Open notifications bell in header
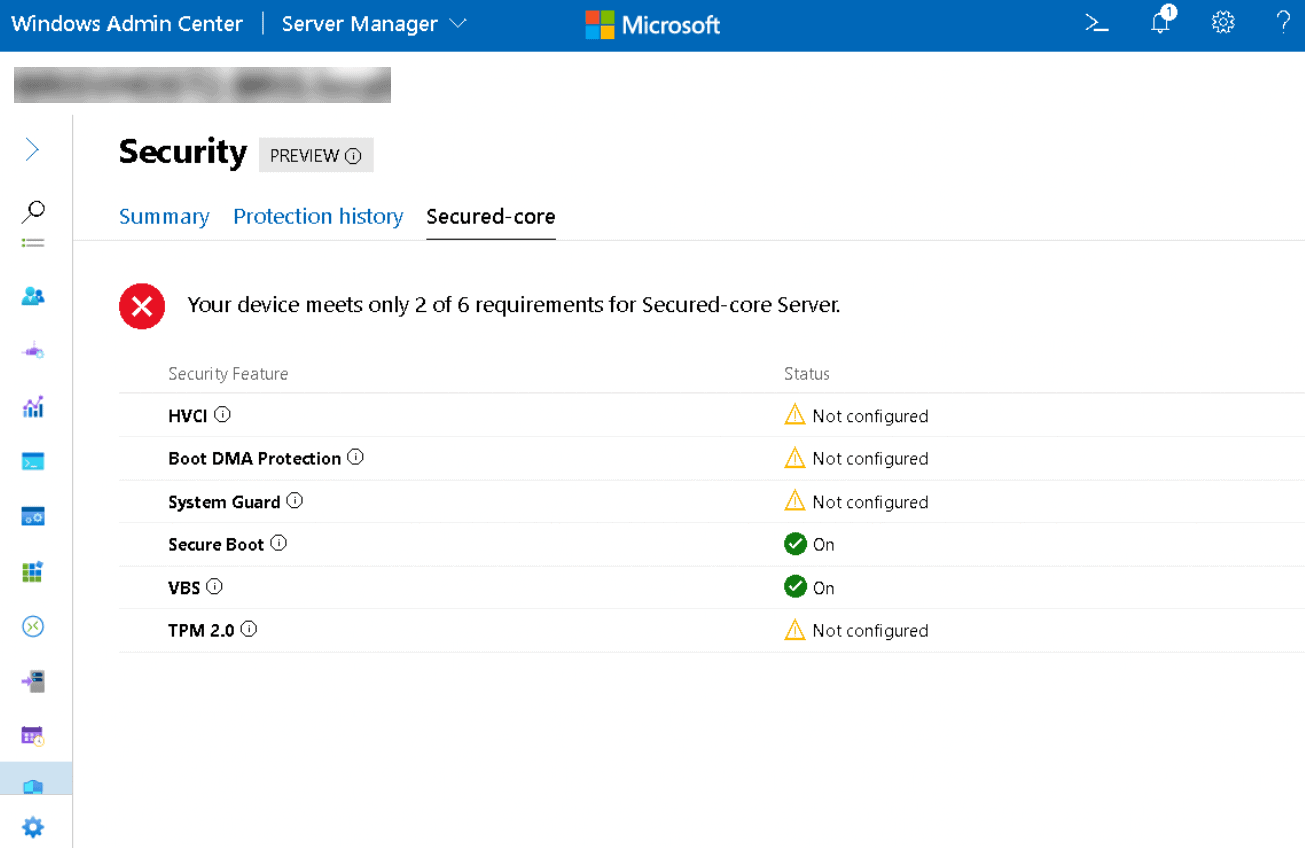Viewport: 1305px width, 848px height. tap(1160, 23)
